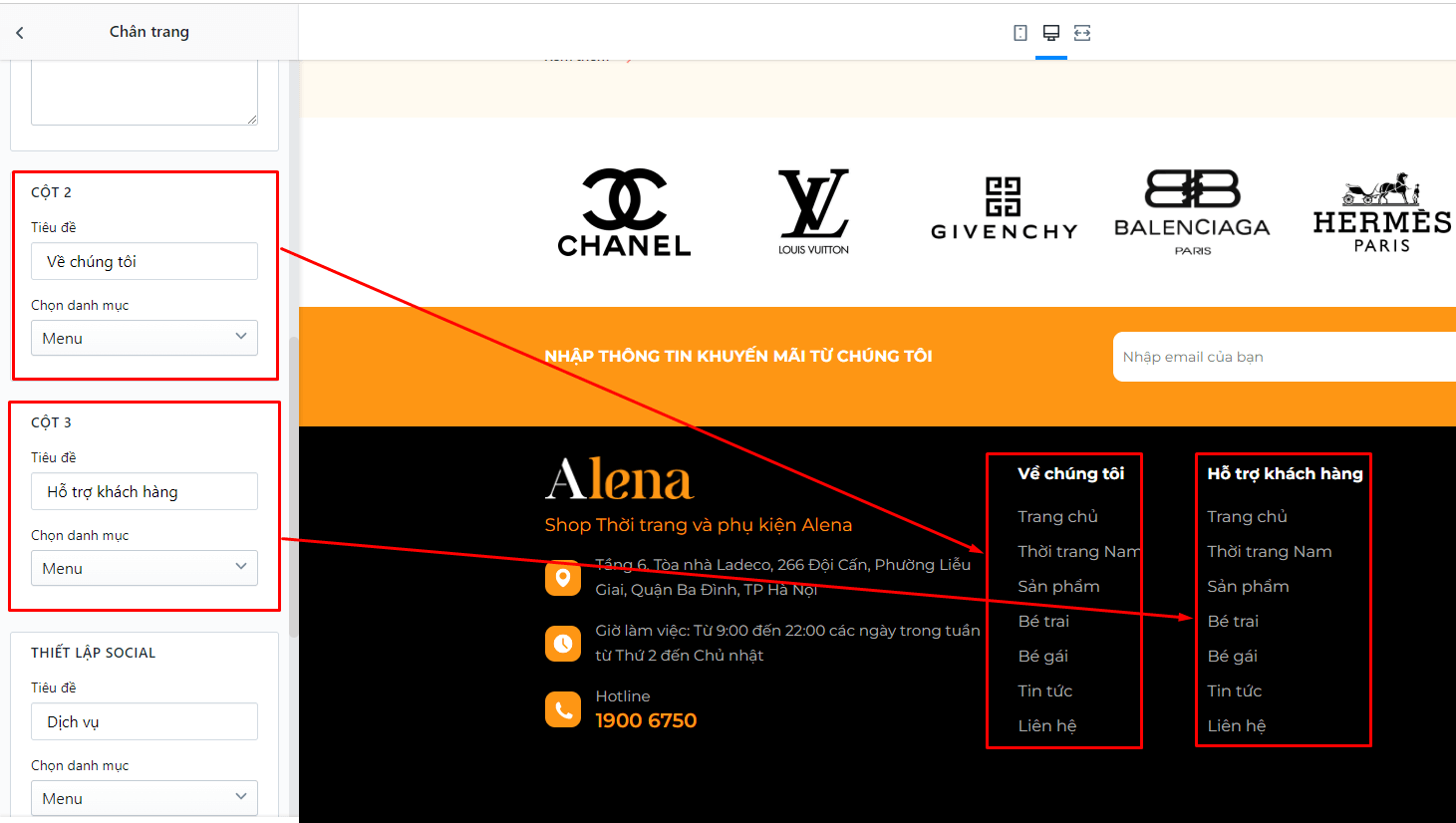Edit the 'Dịch vụ' title field
The width and height of the screenshot is (1456, 823).
coord(145,721)
